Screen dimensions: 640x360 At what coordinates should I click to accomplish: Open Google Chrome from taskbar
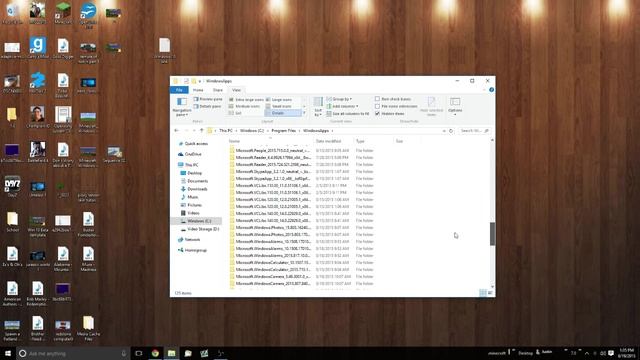click(x=155, y=353)
